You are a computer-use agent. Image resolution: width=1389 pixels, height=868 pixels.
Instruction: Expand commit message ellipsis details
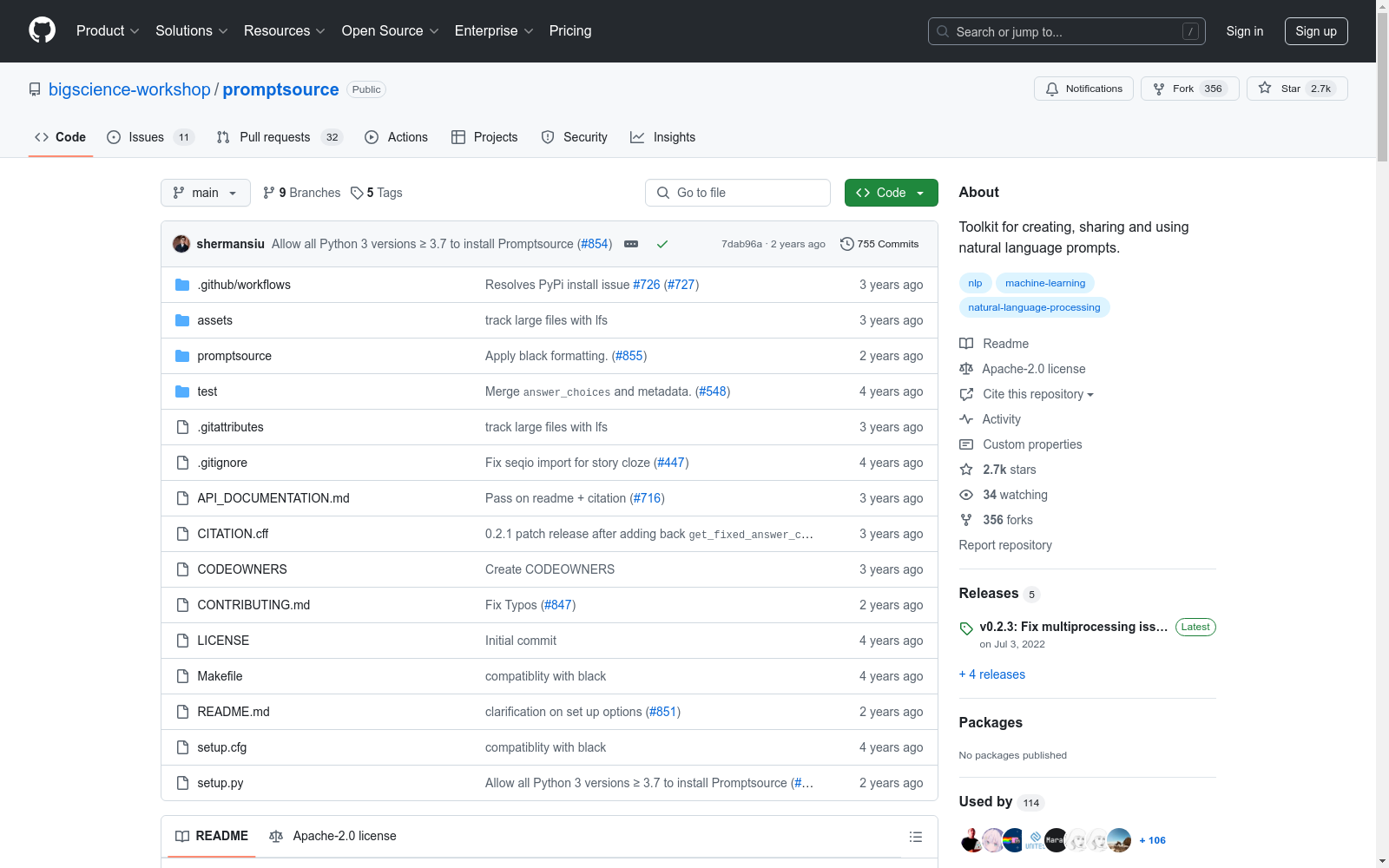631,244
